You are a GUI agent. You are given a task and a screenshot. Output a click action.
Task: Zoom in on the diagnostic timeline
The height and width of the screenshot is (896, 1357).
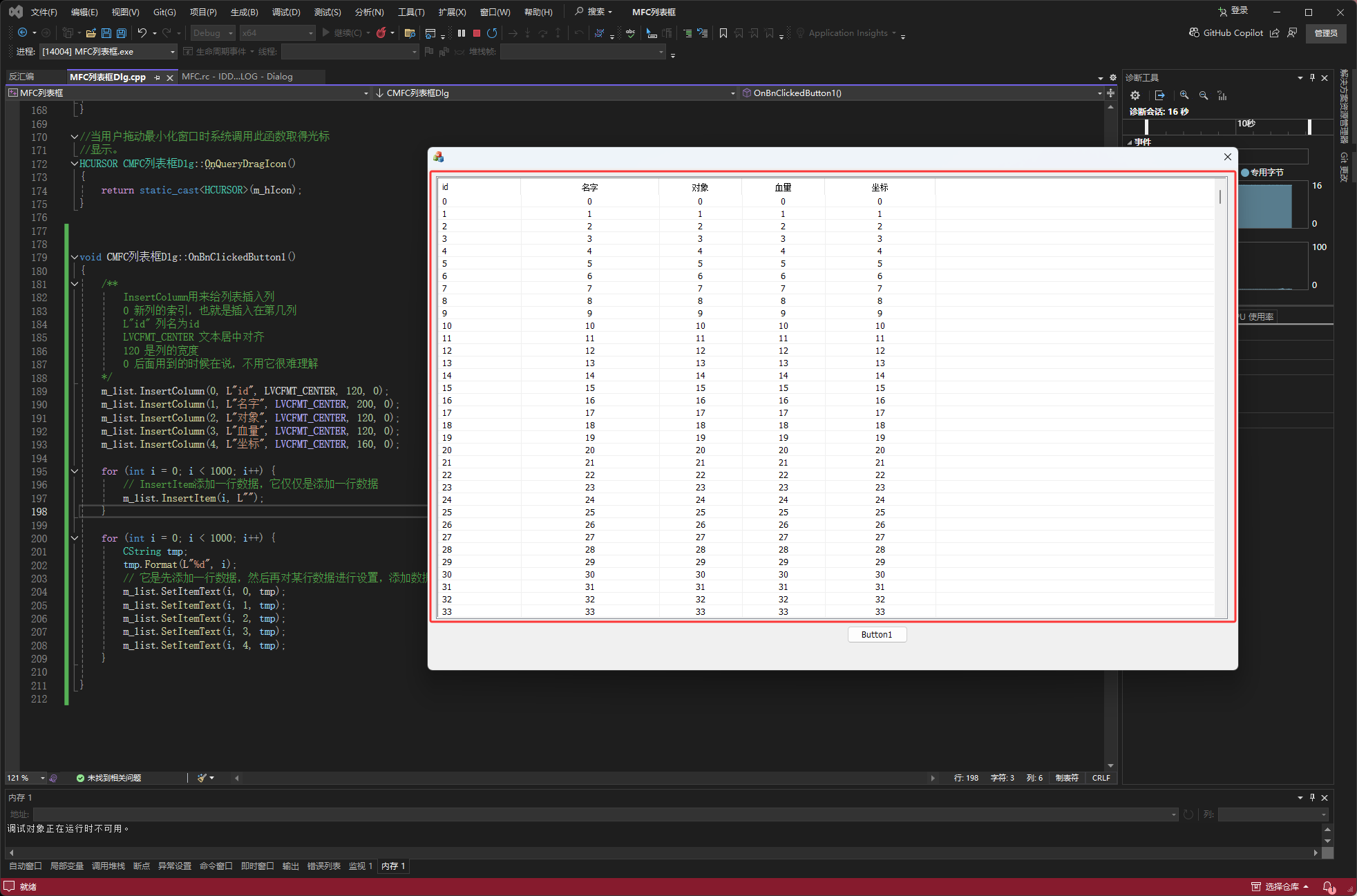pyautogui.click(x=1184, y=95)
